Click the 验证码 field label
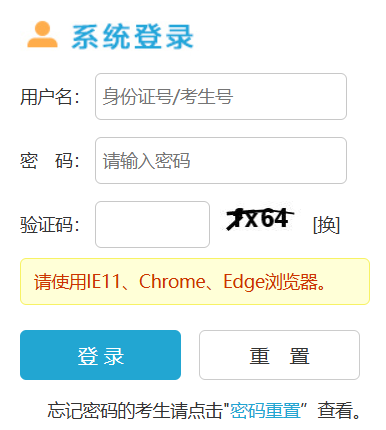Image resolution: width=386 pixels, height=430 pixels. 50,224
